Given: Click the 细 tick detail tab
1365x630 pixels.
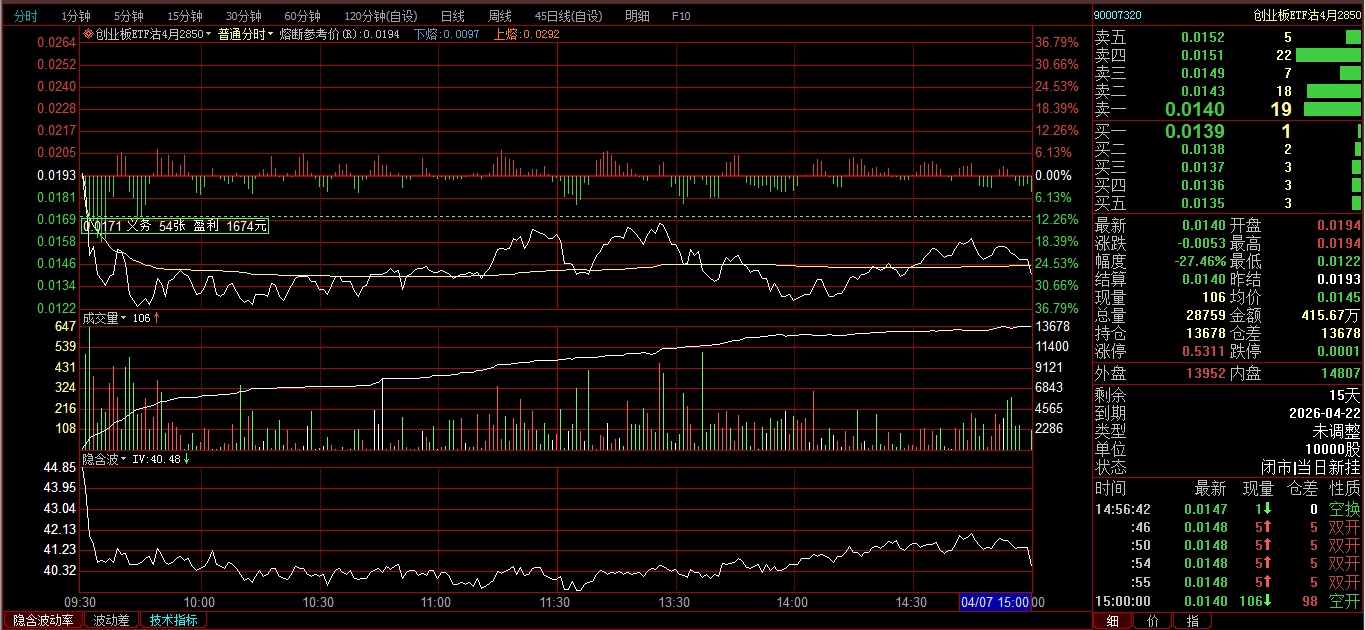Looking at the screenshot, I should tap(1112, 621).
